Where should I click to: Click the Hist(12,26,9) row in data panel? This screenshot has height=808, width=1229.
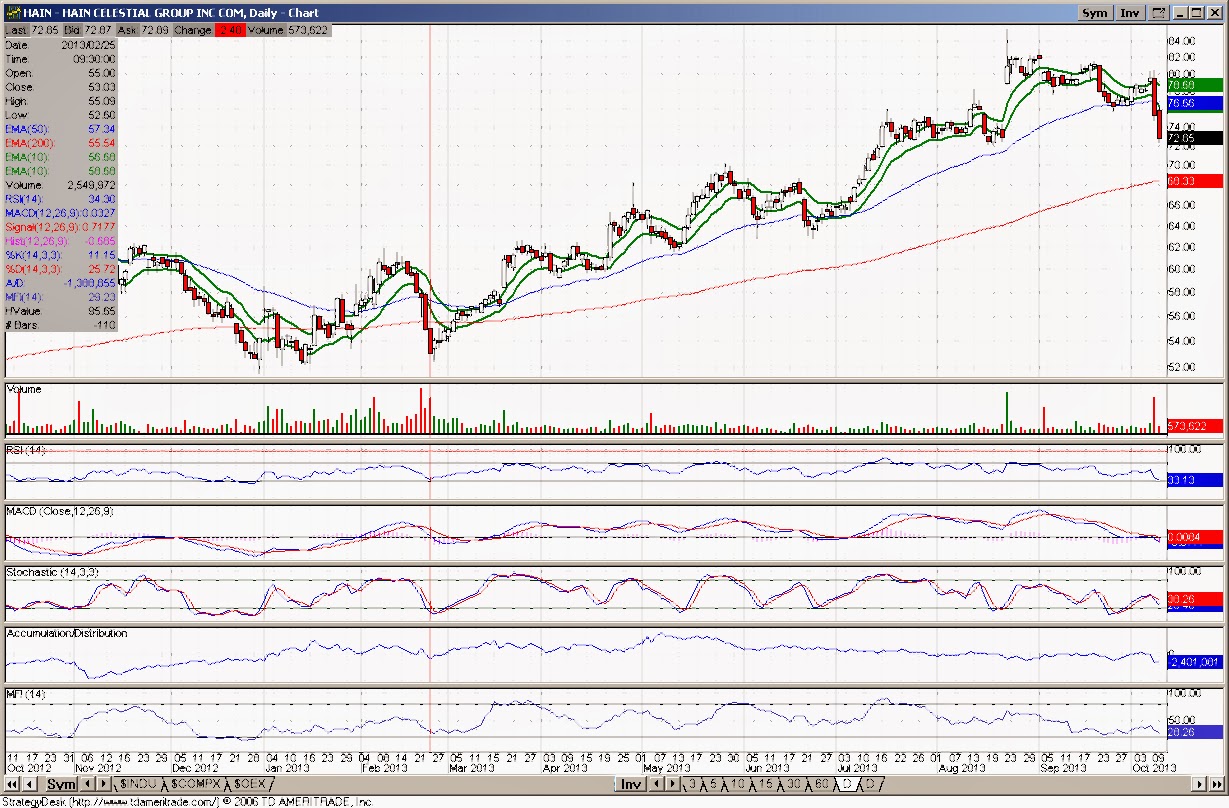tap(60, 241)
